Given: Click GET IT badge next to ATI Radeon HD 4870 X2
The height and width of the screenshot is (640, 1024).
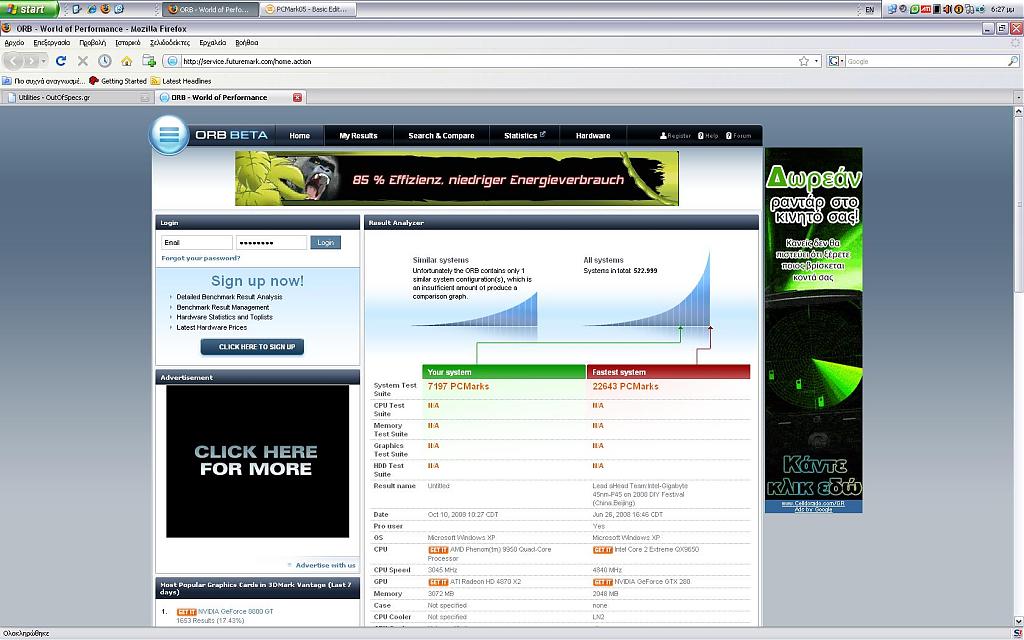Looking at the screenshot, I should [x=438, y=582].
